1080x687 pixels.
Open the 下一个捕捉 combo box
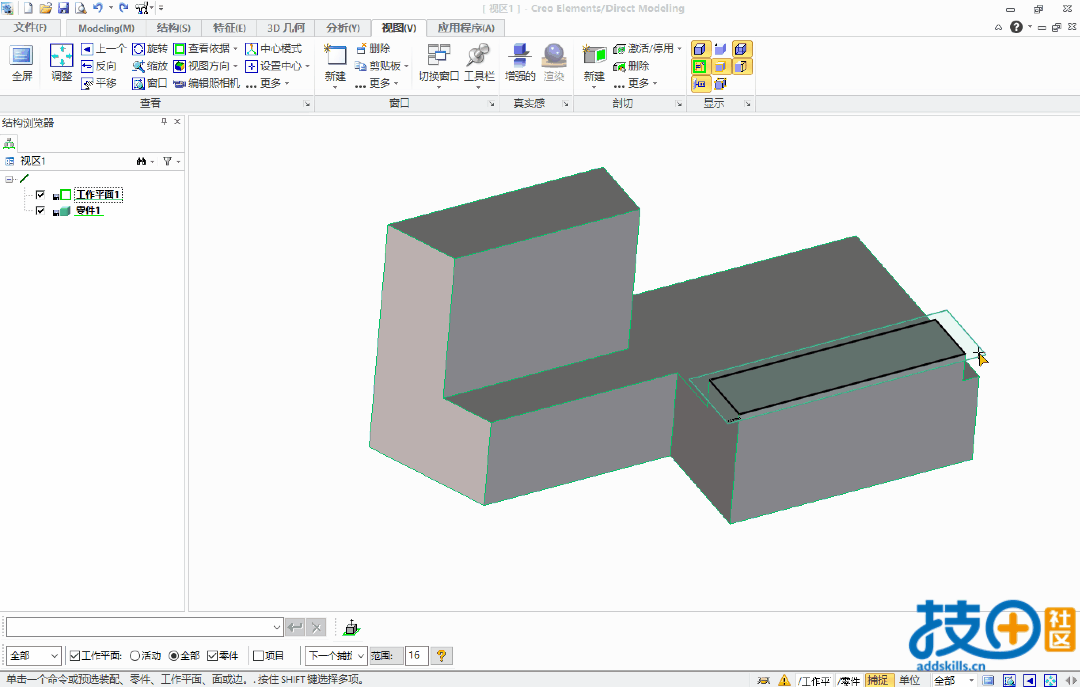tap(336, 655)
